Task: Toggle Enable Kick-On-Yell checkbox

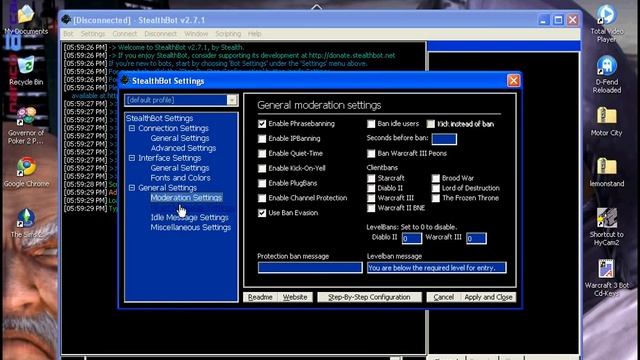Action: point(262,168)
